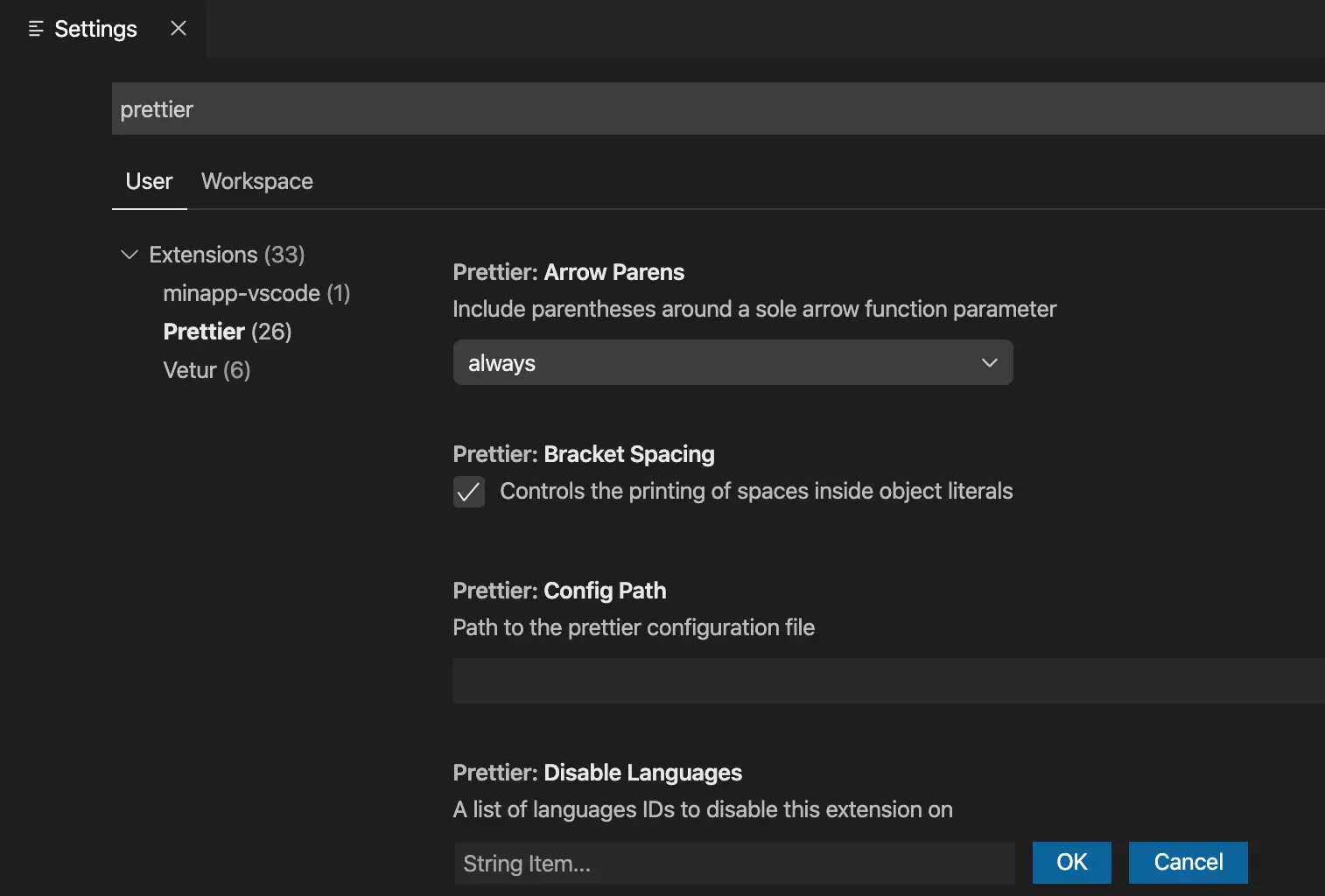Viewport: 1325px width, 896px height.
Task: Close the Settings editor tab
Action: [179, 29]
